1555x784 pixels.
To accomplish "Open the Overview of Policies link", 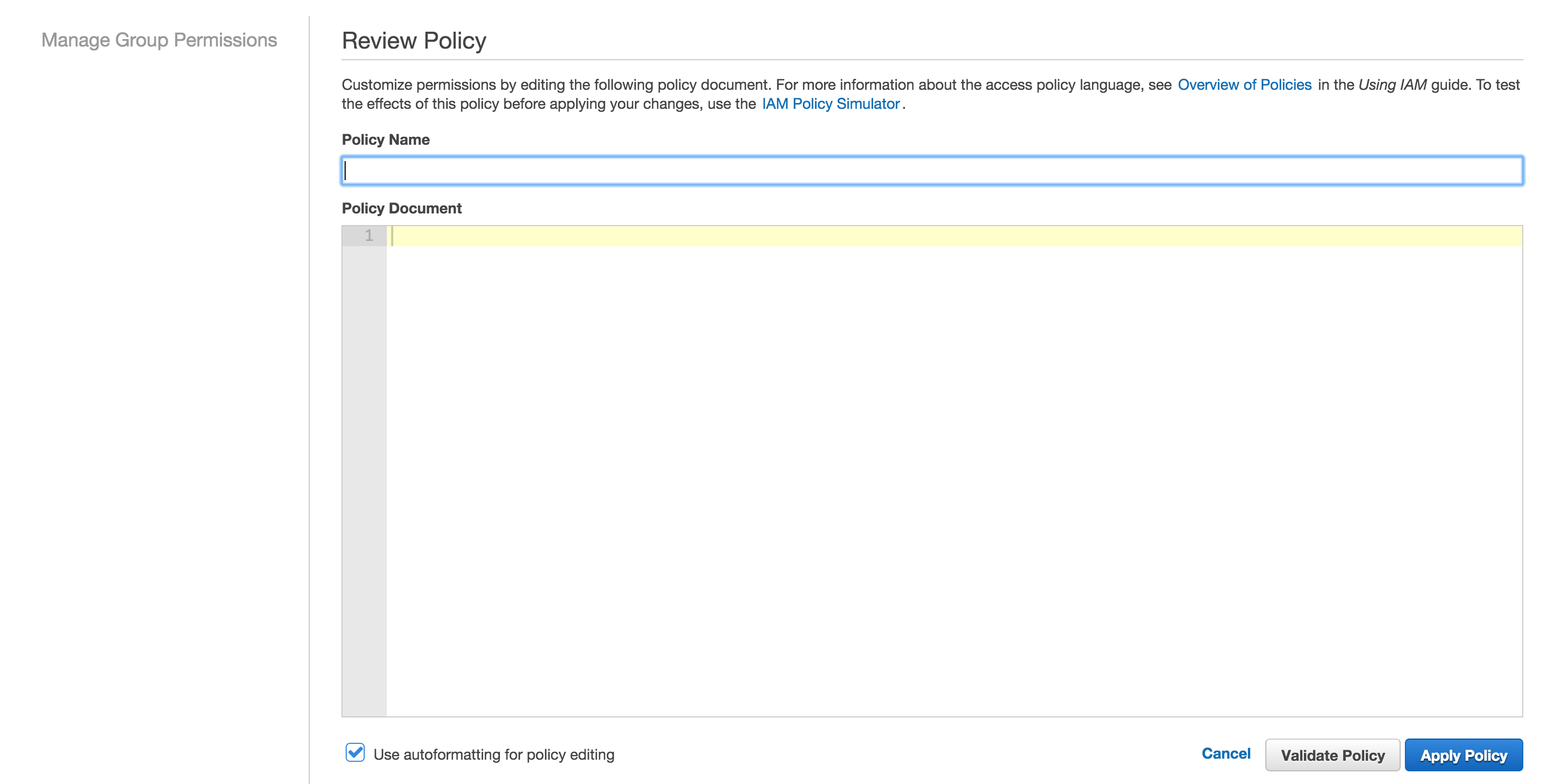I will coord(1245,85).
